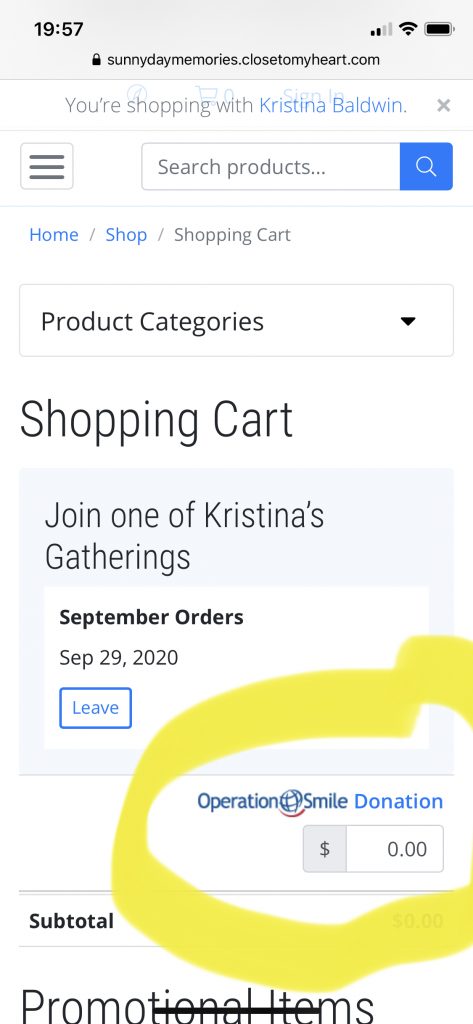
Task: Focus the Search products field
Action: 270,167
